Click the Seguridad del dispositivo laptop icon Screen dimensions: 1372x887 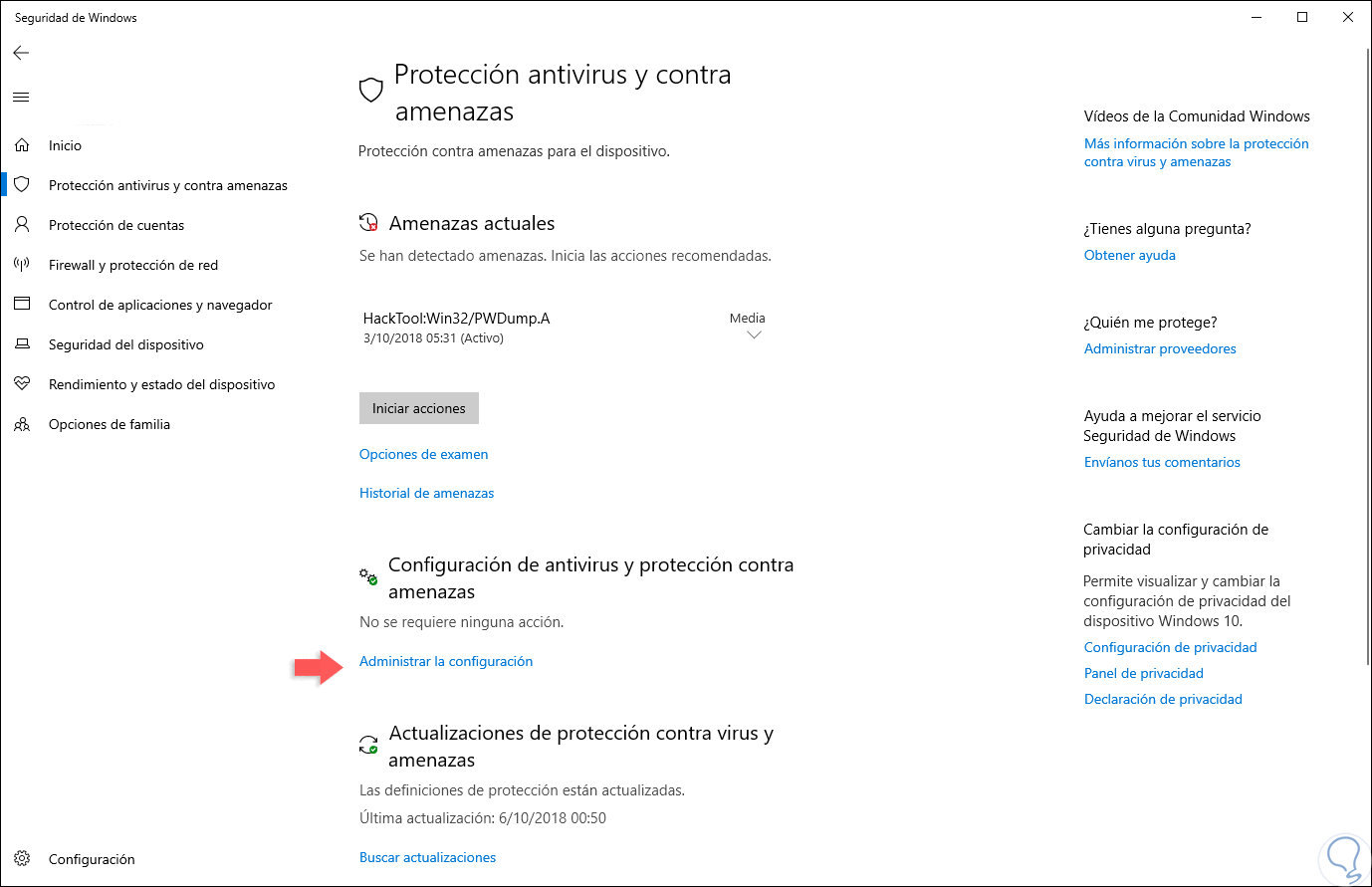click(22, 344)
